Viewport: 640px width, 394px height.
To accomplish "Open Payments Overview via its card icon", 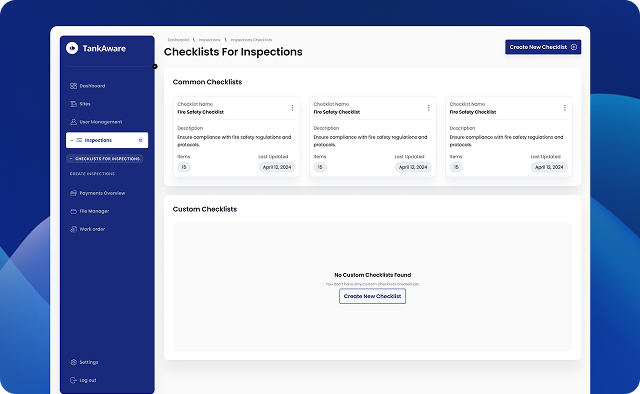I will click(73, 193).
